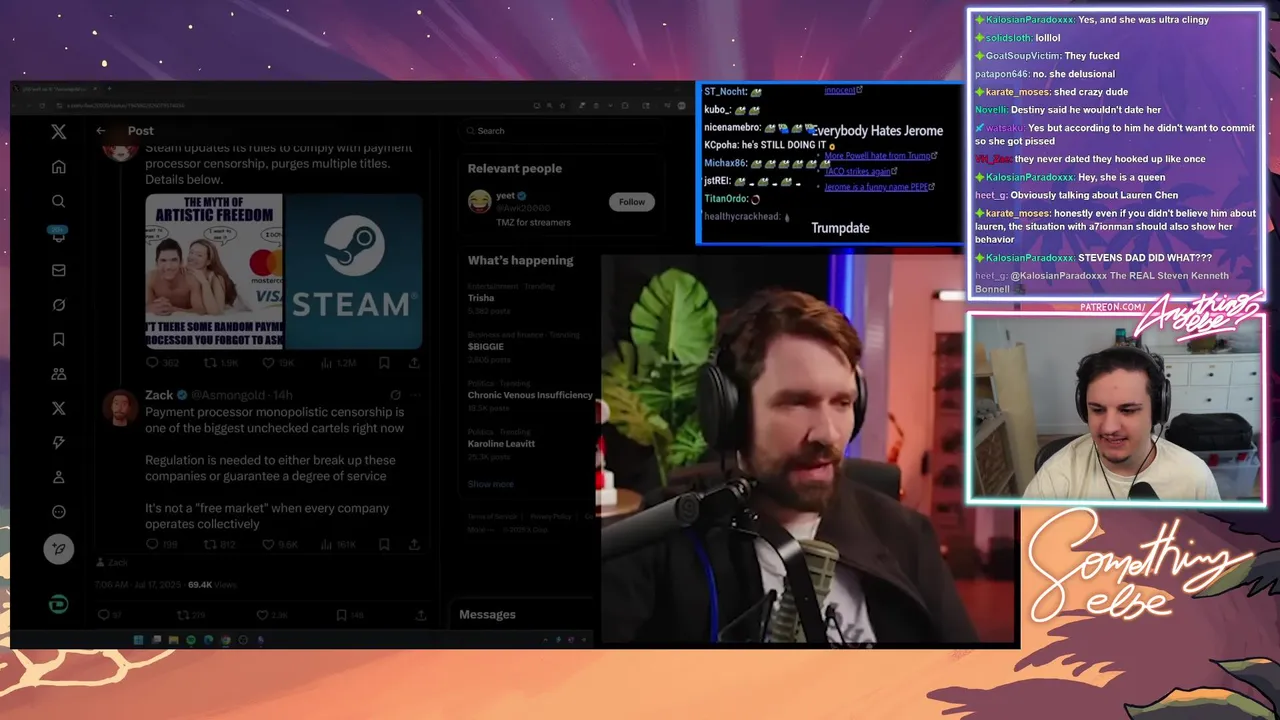Viewport: 1280px width, 720px height.
Task: Open the account switcher avatar
Action: [58, 604]
